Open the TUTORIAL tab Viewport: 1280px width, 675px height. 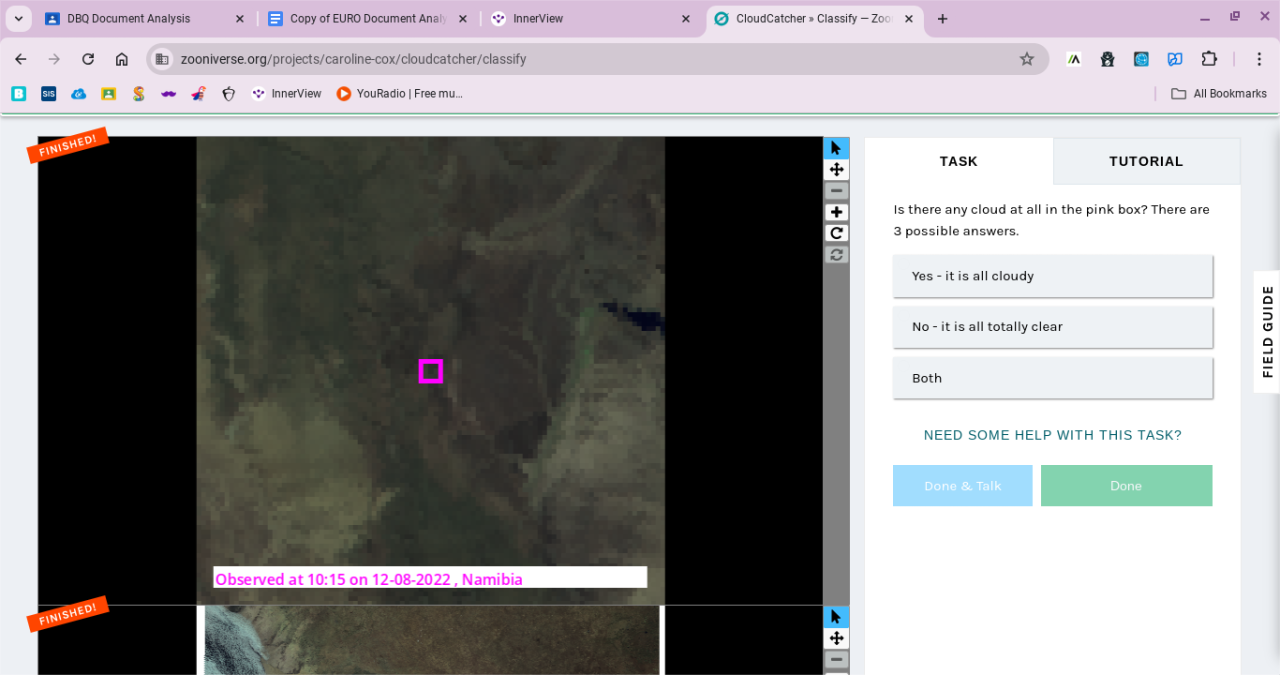(1146, 161)
